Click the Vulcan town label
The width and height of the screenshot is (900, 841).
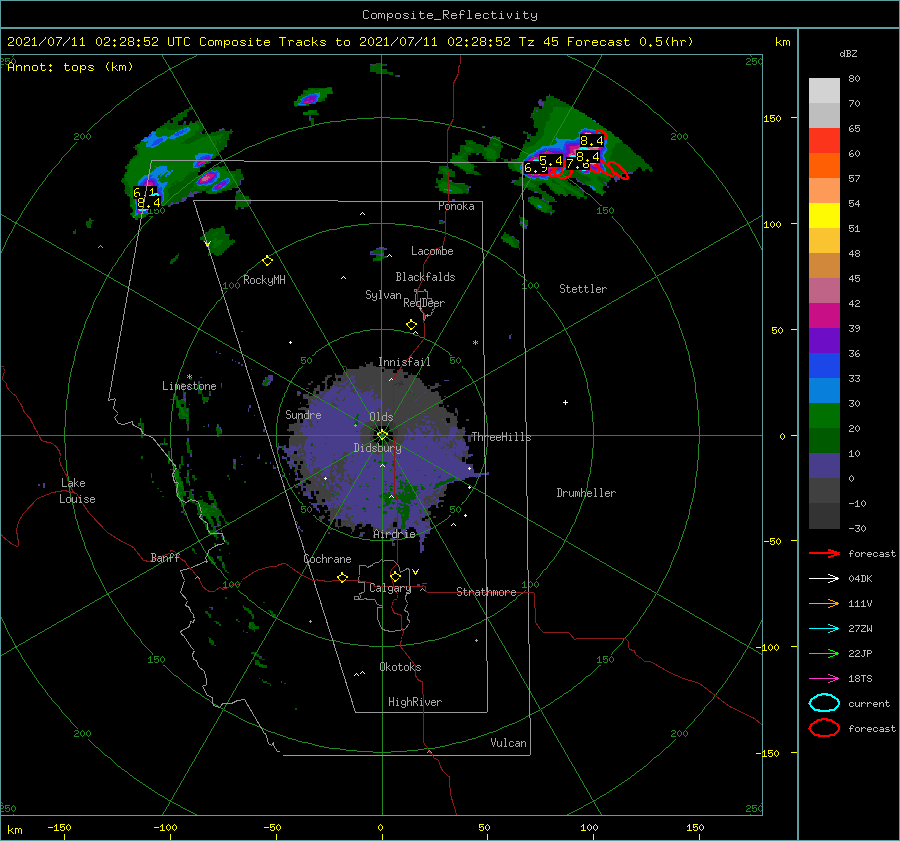coord(508,743)
